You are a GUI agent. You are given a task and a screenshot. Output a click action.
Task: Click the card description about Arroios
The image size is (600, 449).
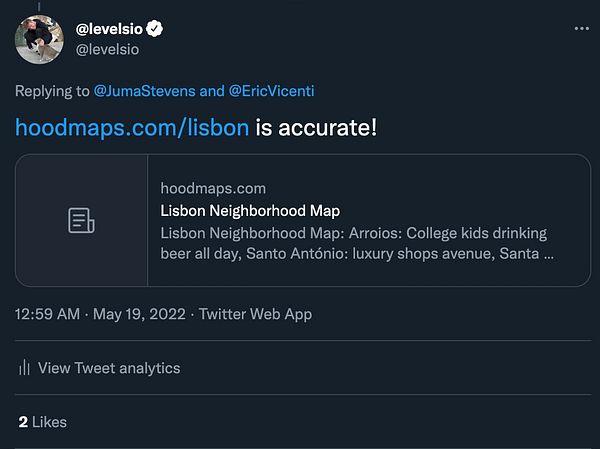click(356, 243)
